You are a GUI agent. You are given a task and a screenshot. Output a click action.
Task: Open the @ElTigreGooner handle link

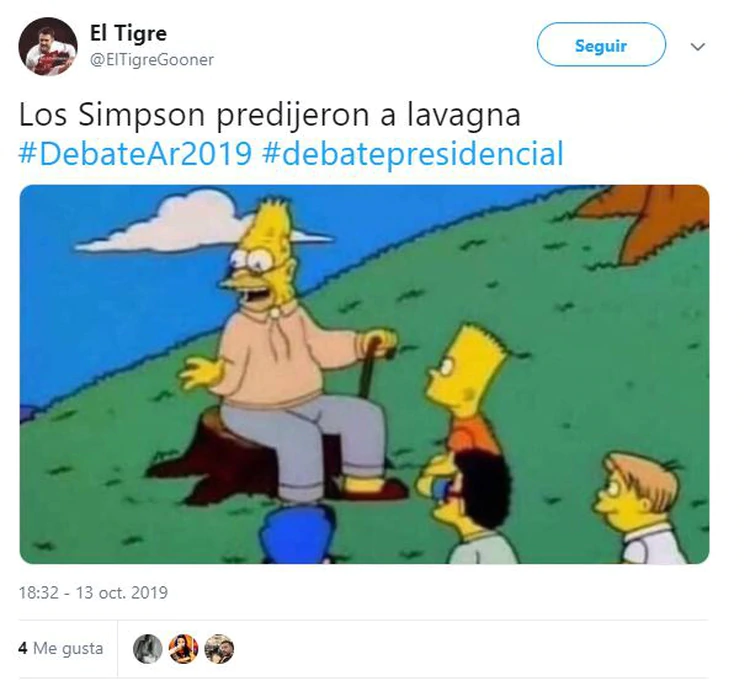tap(152, 60)
